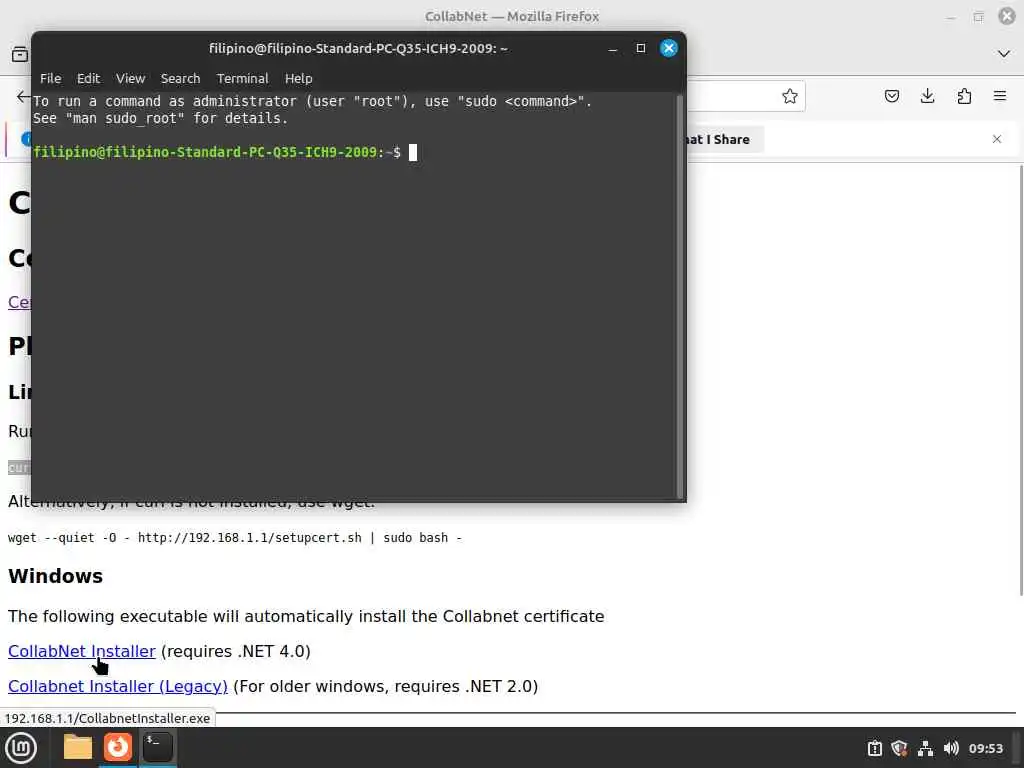The height and width of the screenshot is (768, 1024).
Task: Open the terminal Search menu
Action: click(180, 78)
